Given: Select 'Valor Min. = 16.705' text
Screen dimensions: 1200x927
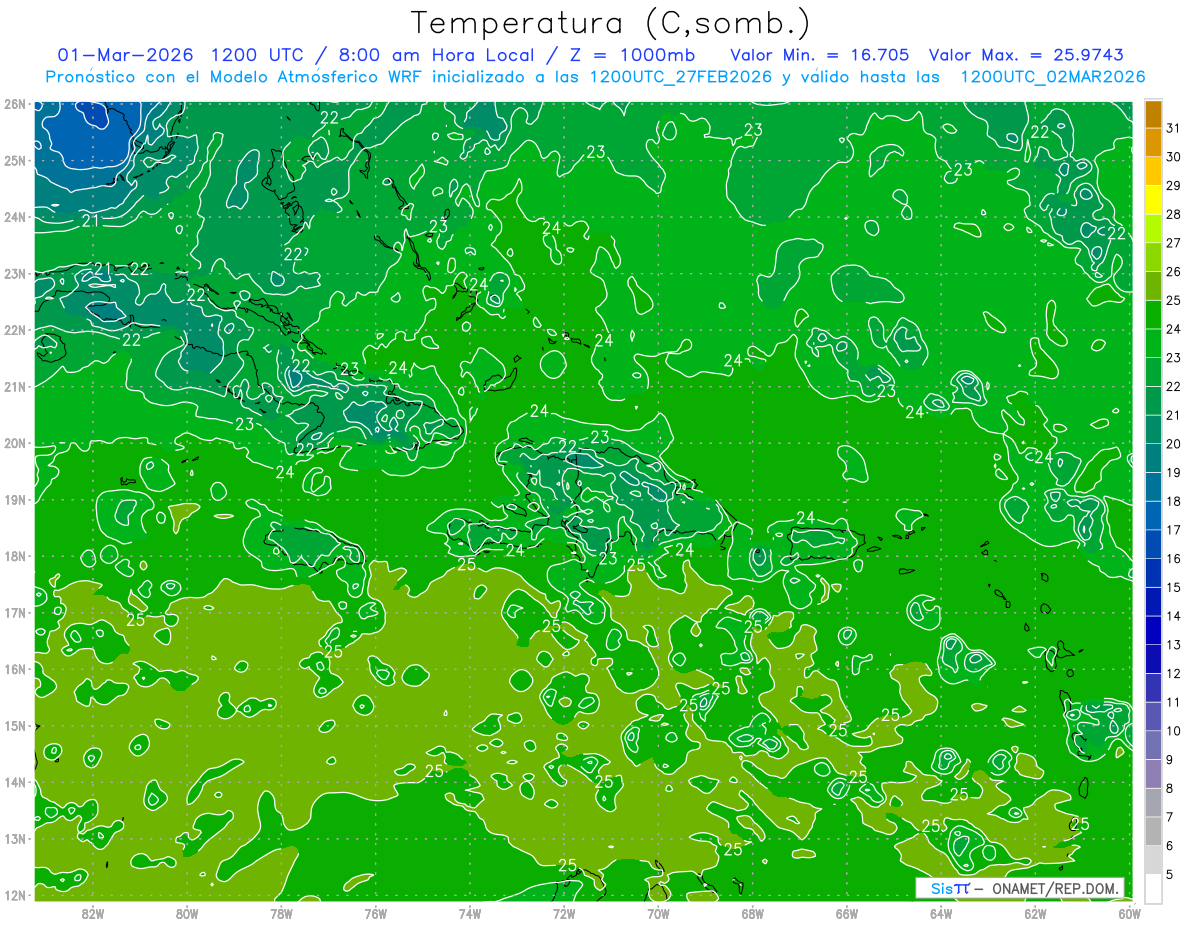Looking at the screenshot, I should (820, 54).
